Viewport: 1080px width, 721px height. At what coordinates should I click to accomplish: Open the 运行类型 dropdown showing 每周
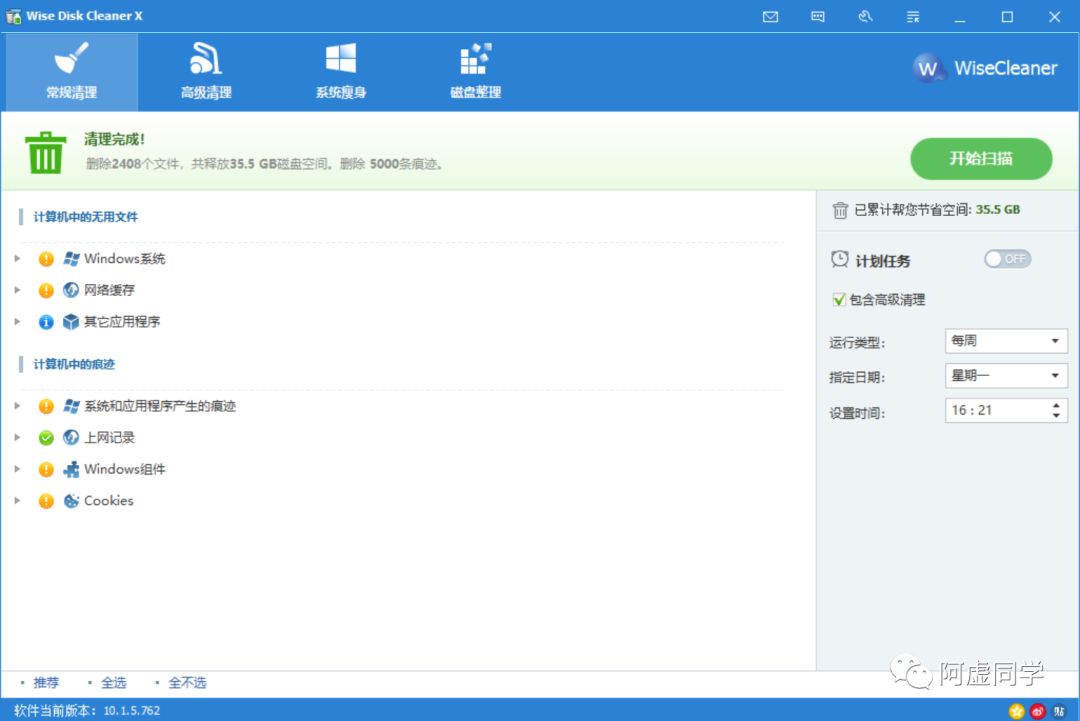pyautogui.click(x=1006, y=341)
